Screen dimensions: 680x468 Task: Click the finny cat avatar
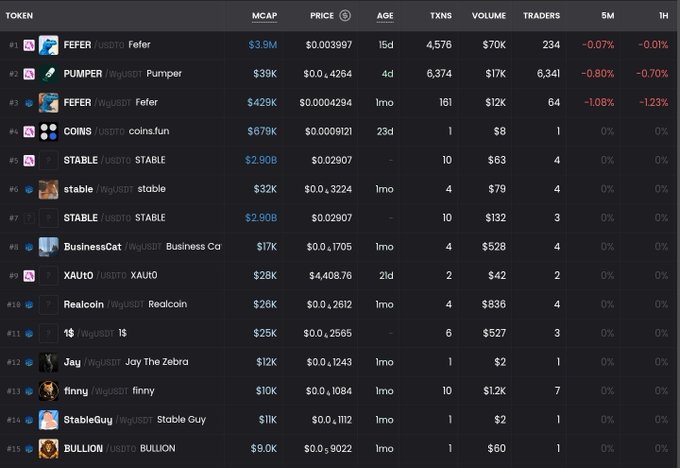49,391
